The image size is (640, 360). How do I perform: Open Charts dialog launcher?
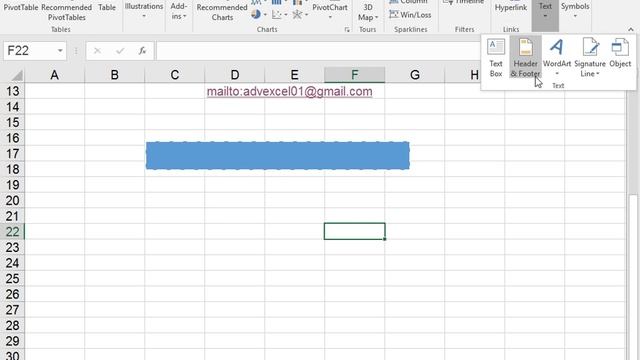point(347,29)
